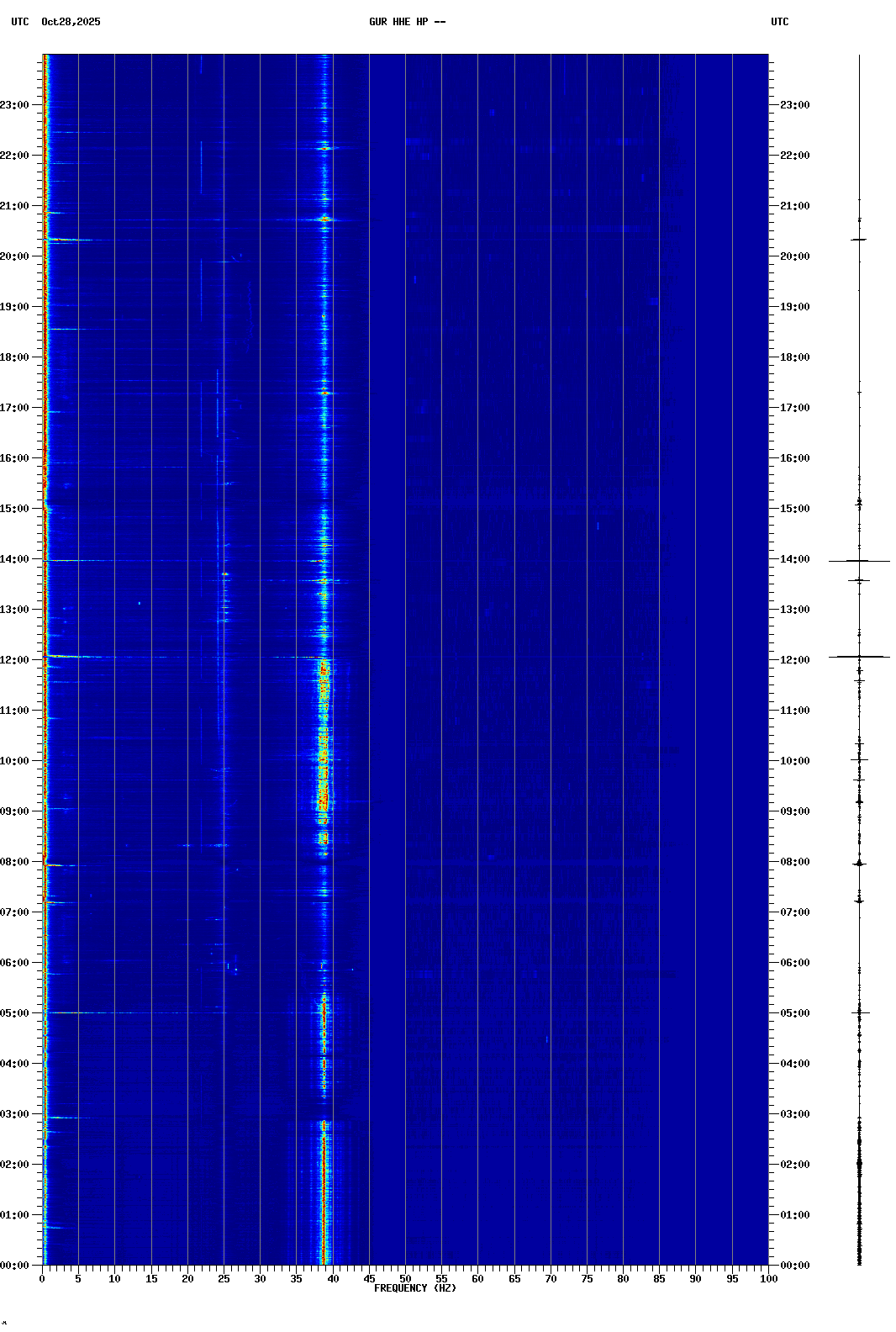896x1332 pixels.
Task: Click the FREQUENCY (HZ) axis label
Action: tap(414, 1288)
